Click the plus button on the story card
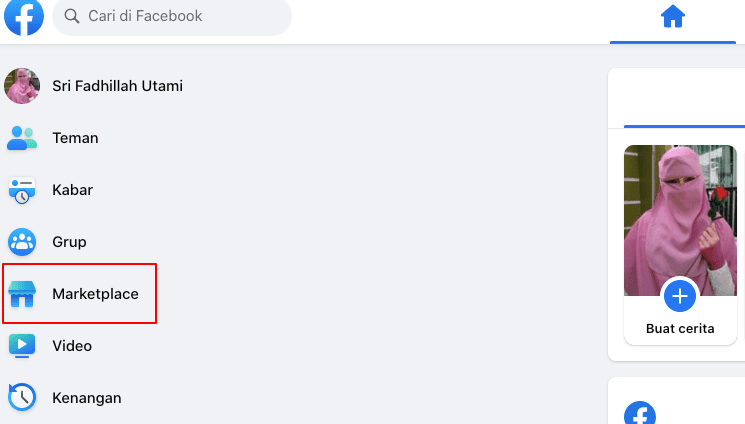Viewport: 745px width, 424px height. click(680, 296)
